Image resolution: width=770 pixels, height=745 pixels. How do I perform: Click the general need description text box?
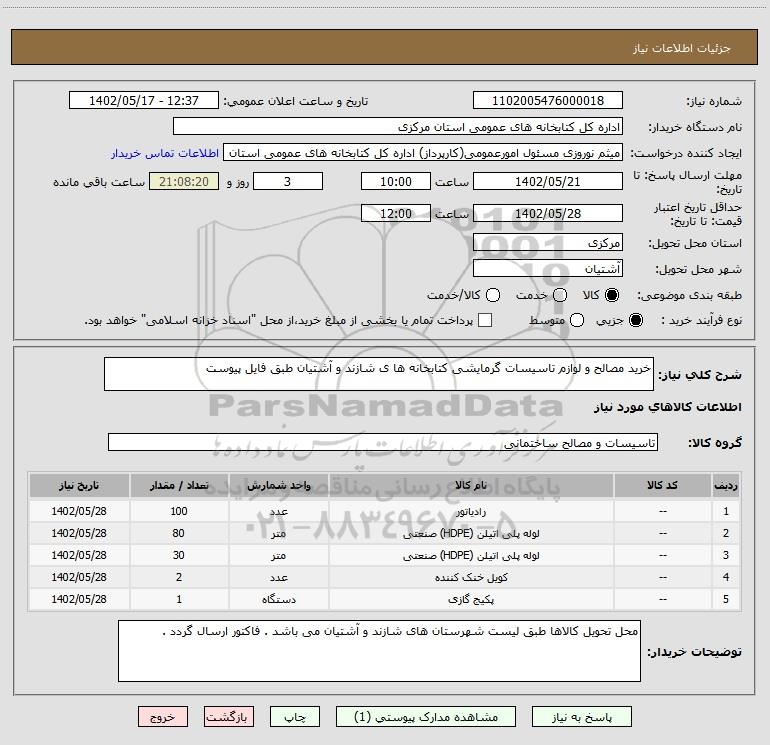[379, 374]
